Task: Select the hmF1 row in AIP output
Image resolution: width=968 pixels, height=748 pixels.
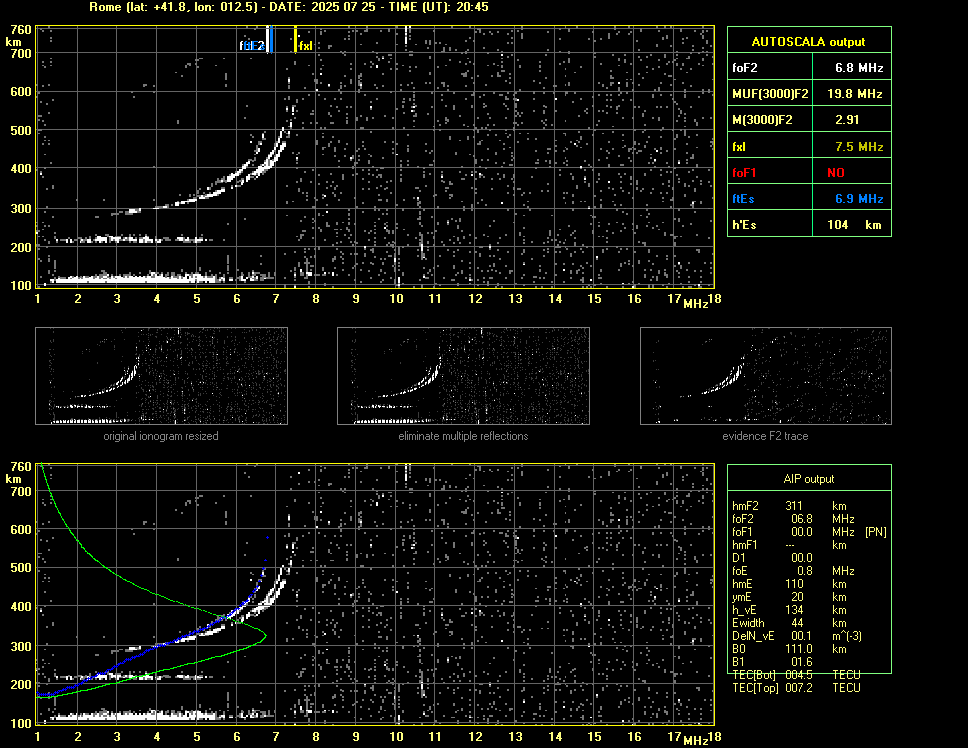Action: click(x=789, y=545)
